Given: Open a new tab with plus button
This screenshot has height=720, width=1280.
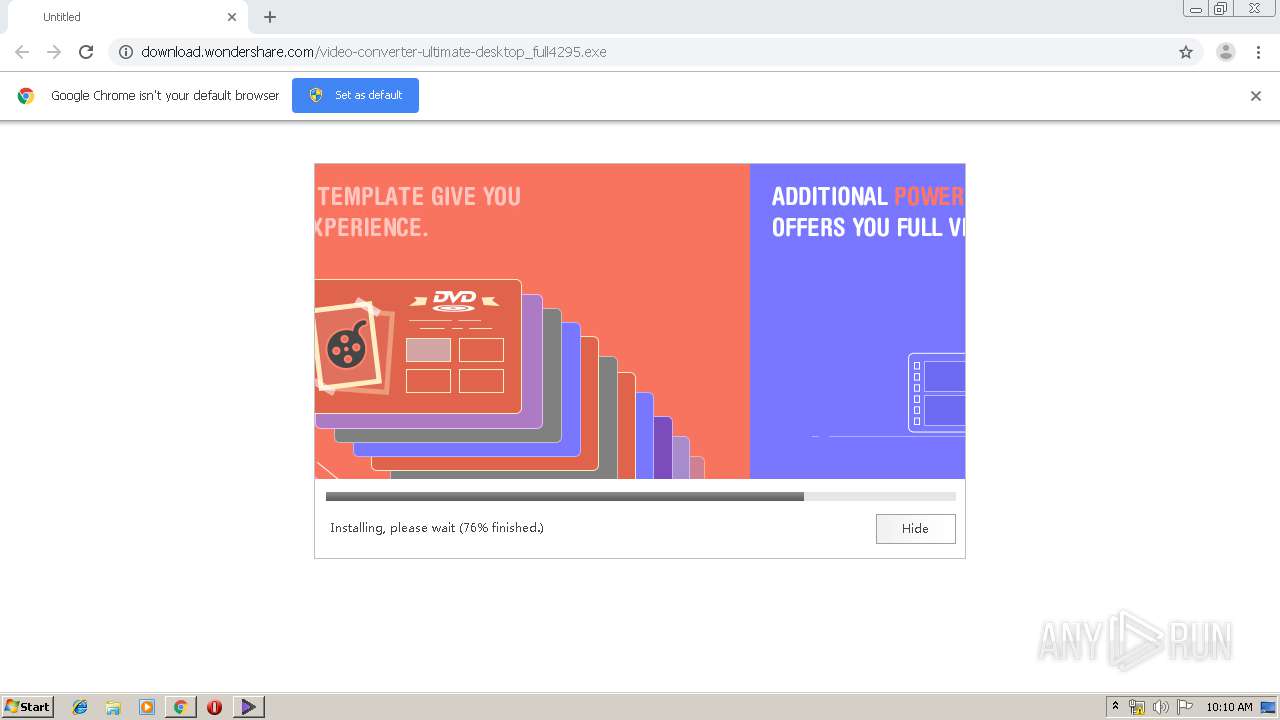Looking at the screenshot, I should 270,17.
